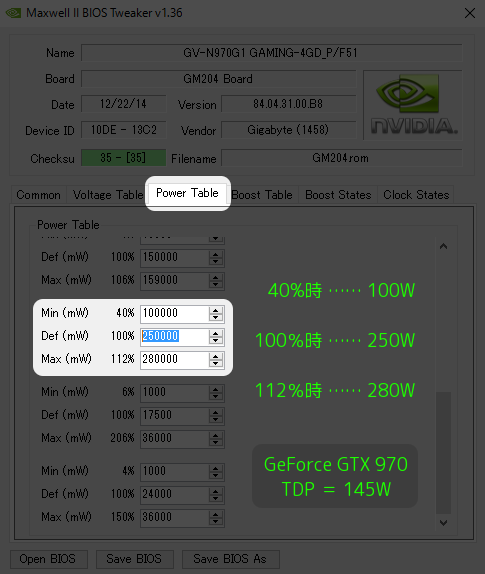Open the Clock States tab

click(416, 195)
